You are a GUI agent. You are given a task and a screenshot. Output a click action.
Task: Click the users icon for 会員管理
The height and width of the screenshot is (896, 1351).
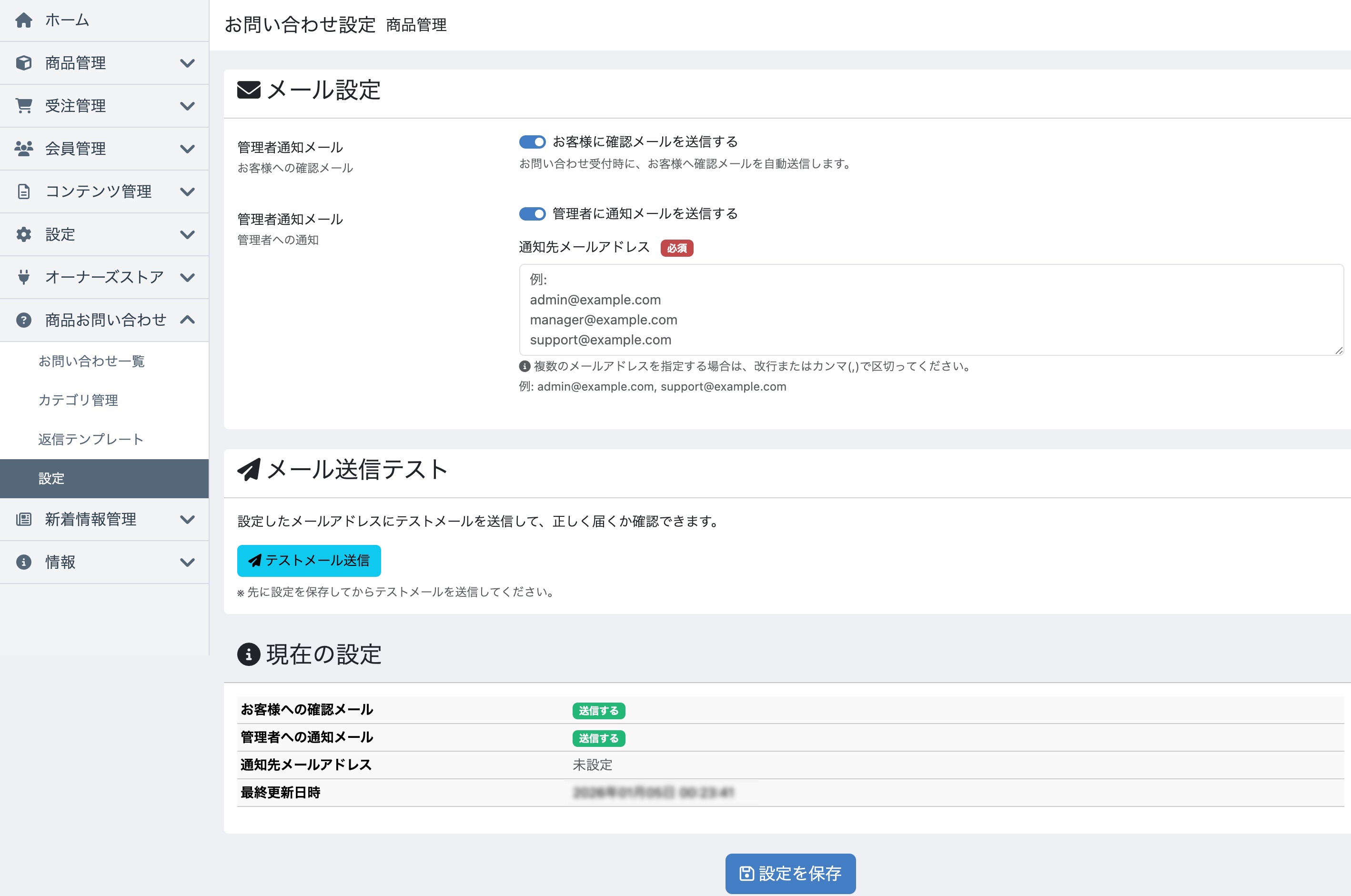[x=23, y=149]
